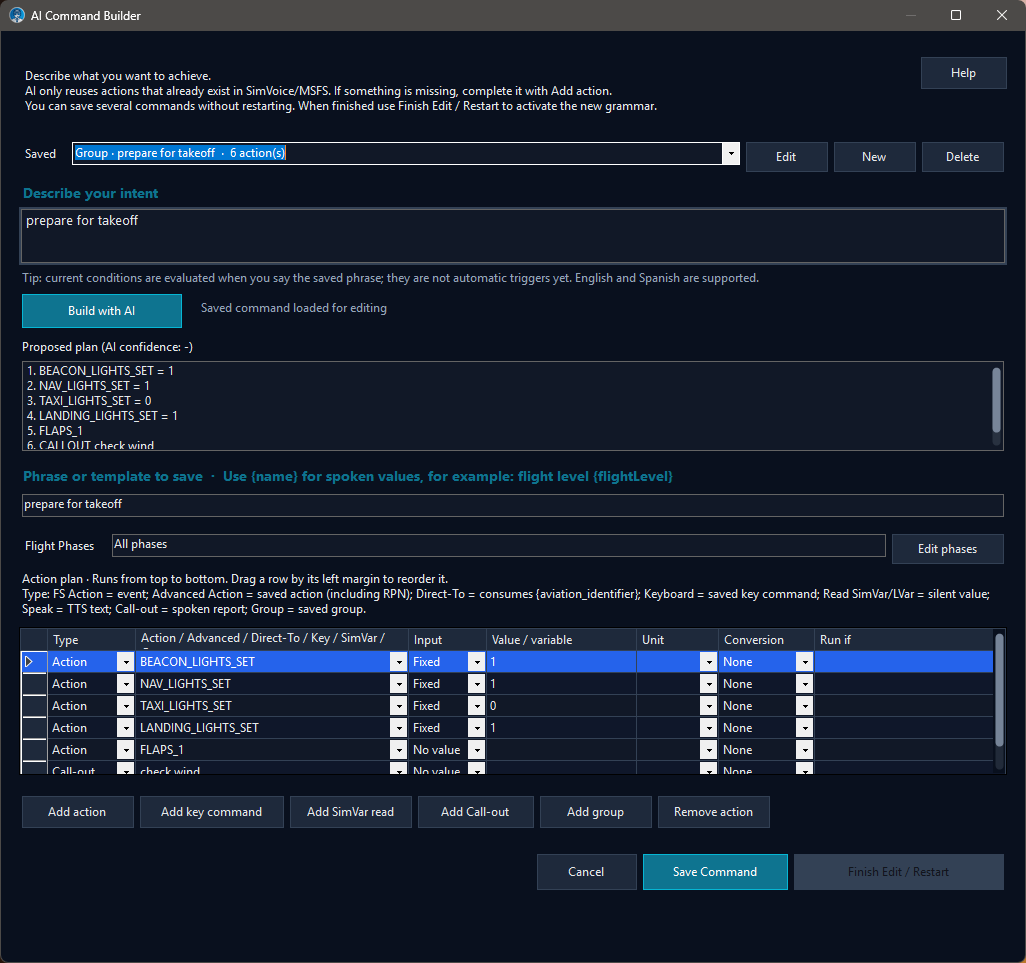This screenshot has width=1026, height=963.
Task: Click Save Command
Action: [715, 872]
